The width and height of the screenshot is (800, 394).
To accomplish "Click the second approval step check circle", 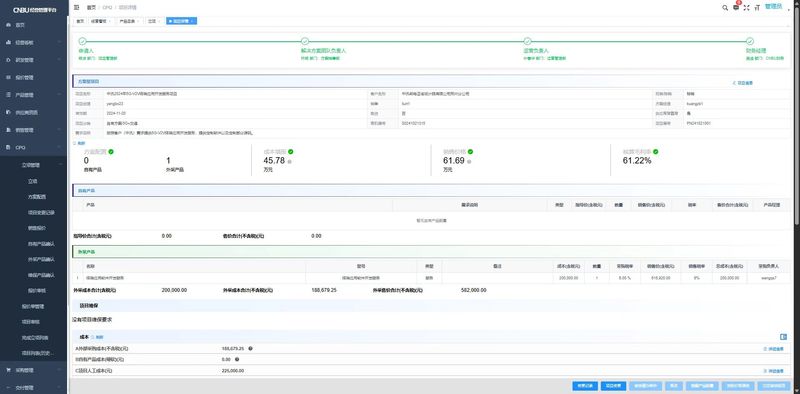I will point(305,41).
